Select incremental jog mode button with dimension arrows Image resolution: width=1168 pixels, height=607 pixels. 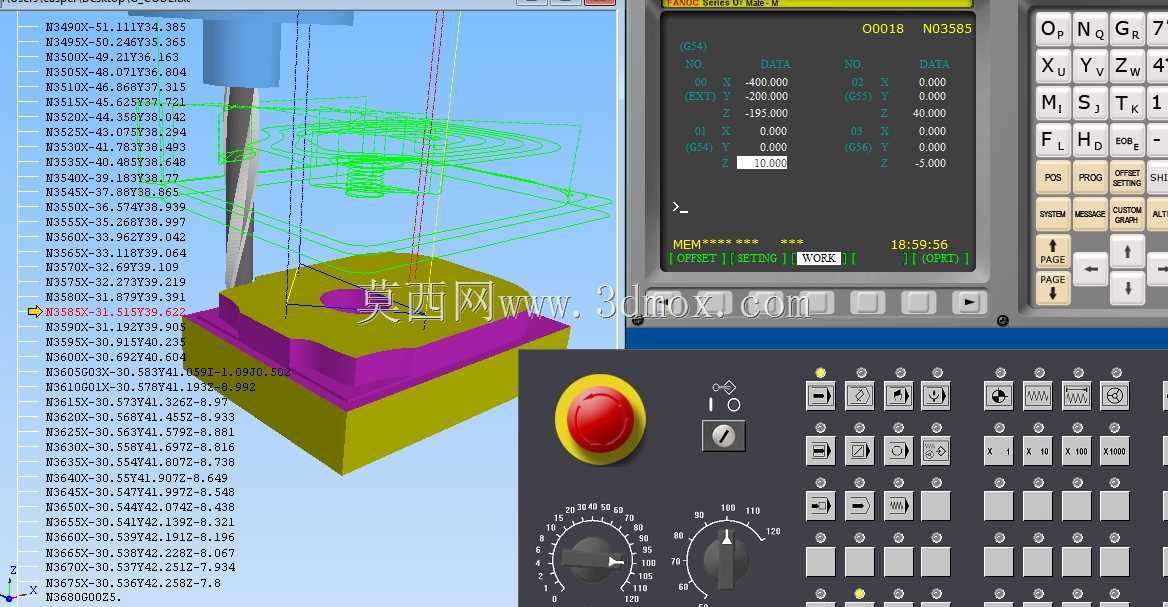pyautogui.click(x=1076, y=395)
